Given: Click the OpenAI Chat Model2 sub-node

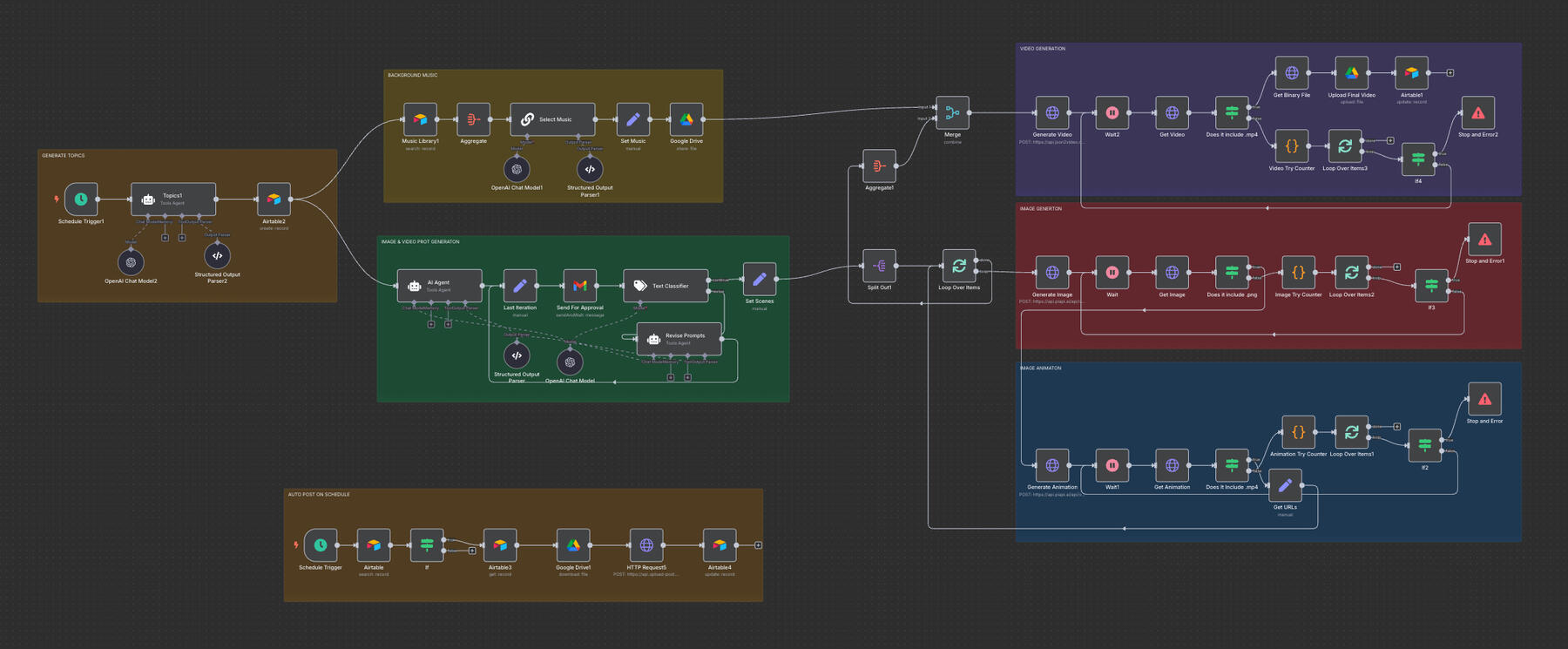Looking at the screenshot, I should (131, 261).
